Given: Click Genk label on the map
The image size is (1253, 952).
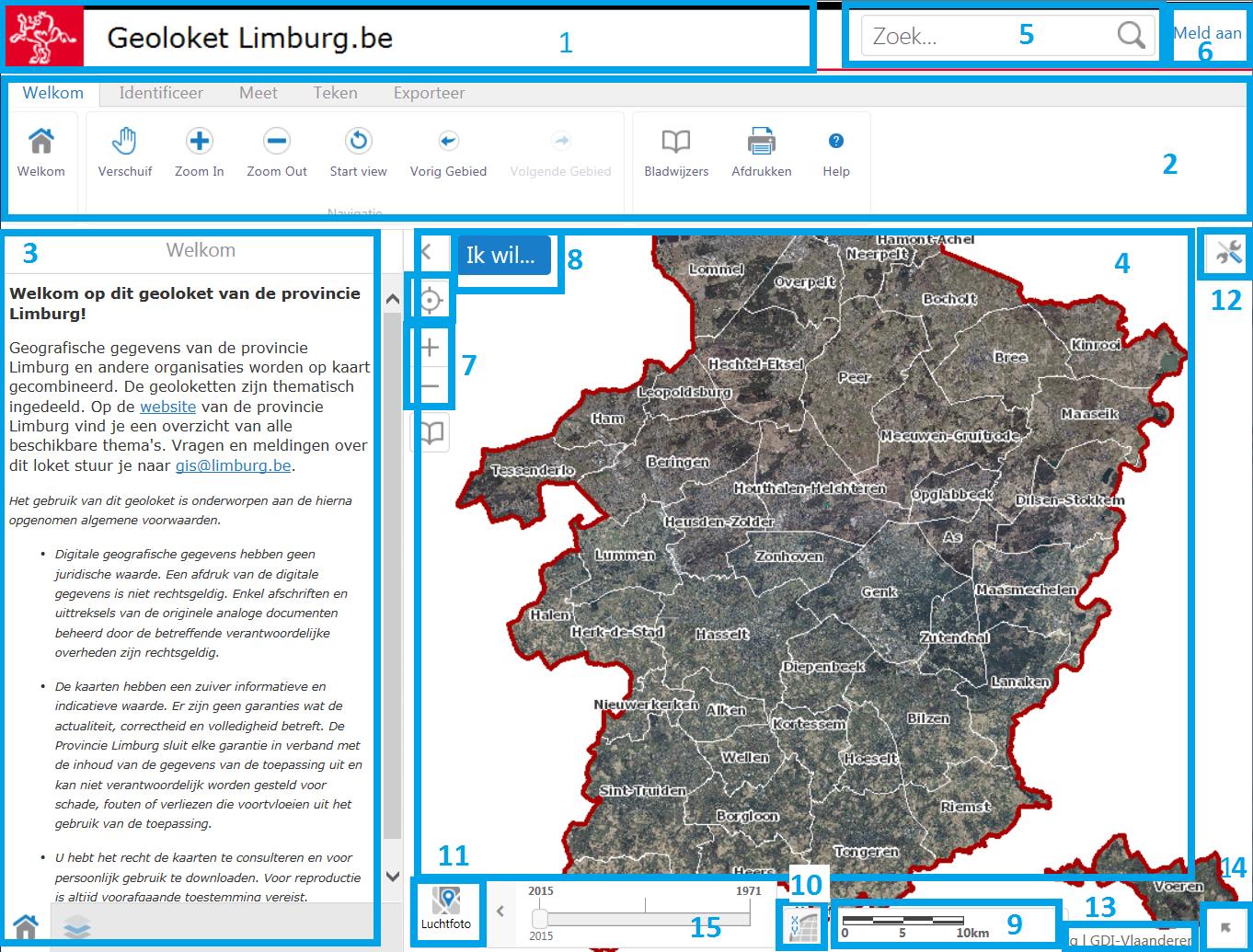Looking at the screenshot, I should [x=879, y=592].
